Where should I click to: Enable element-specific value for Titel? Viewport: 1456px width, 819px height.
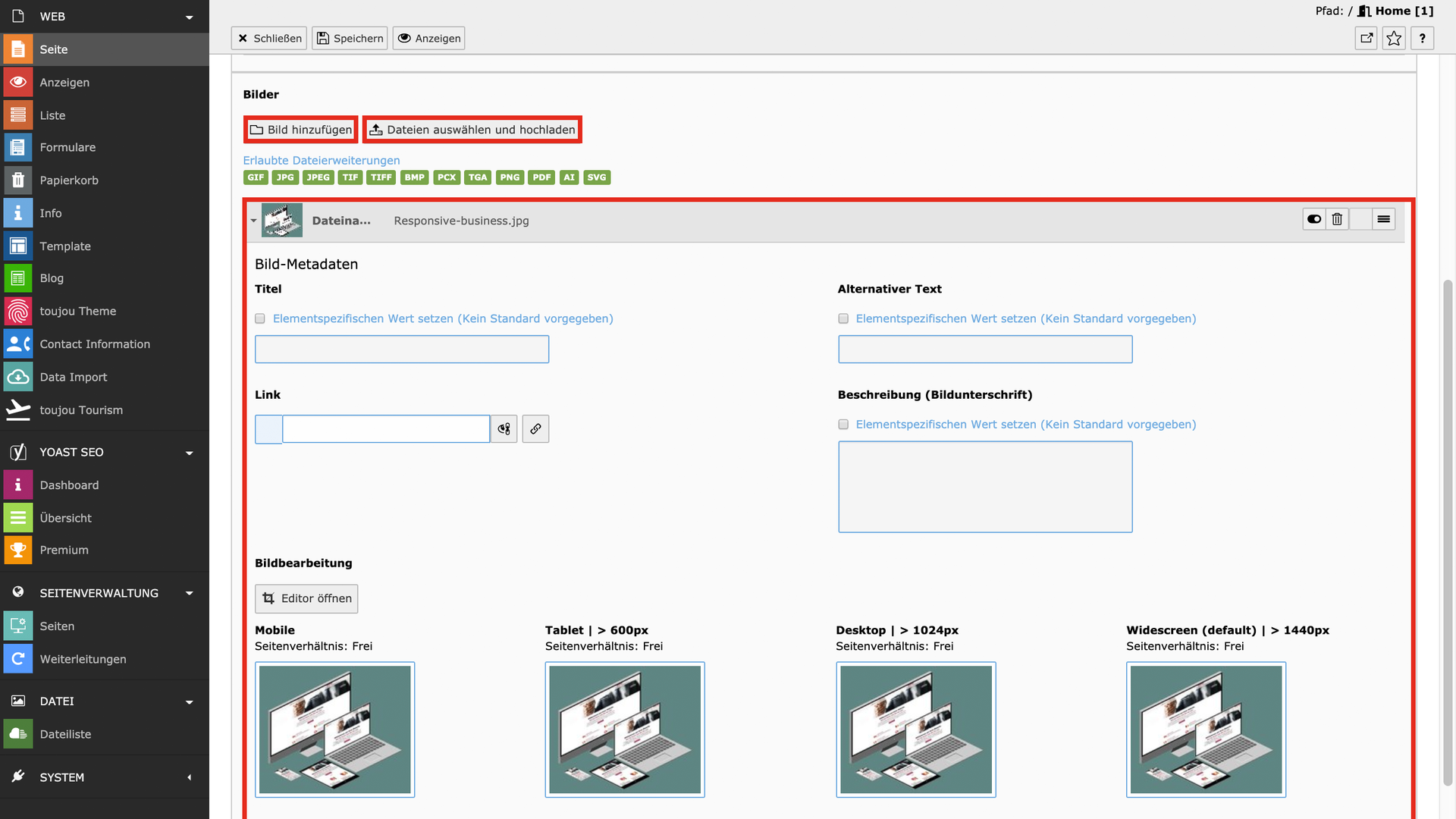[260, 318]
